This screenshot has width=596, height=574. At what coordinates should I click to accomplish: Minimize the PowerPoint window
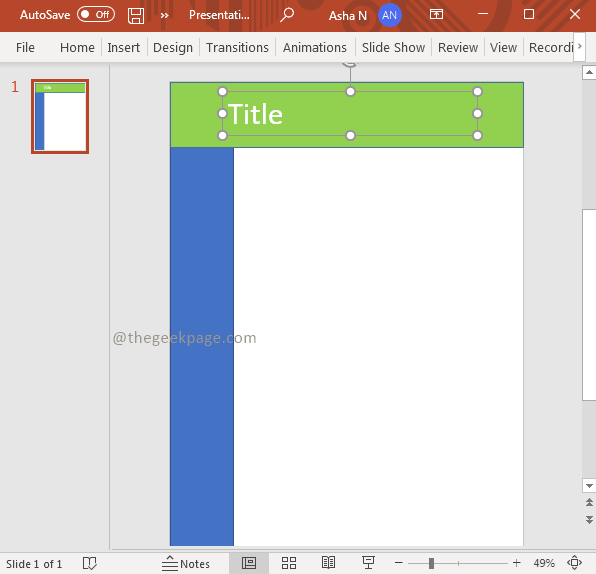click(x=483, y=14)
